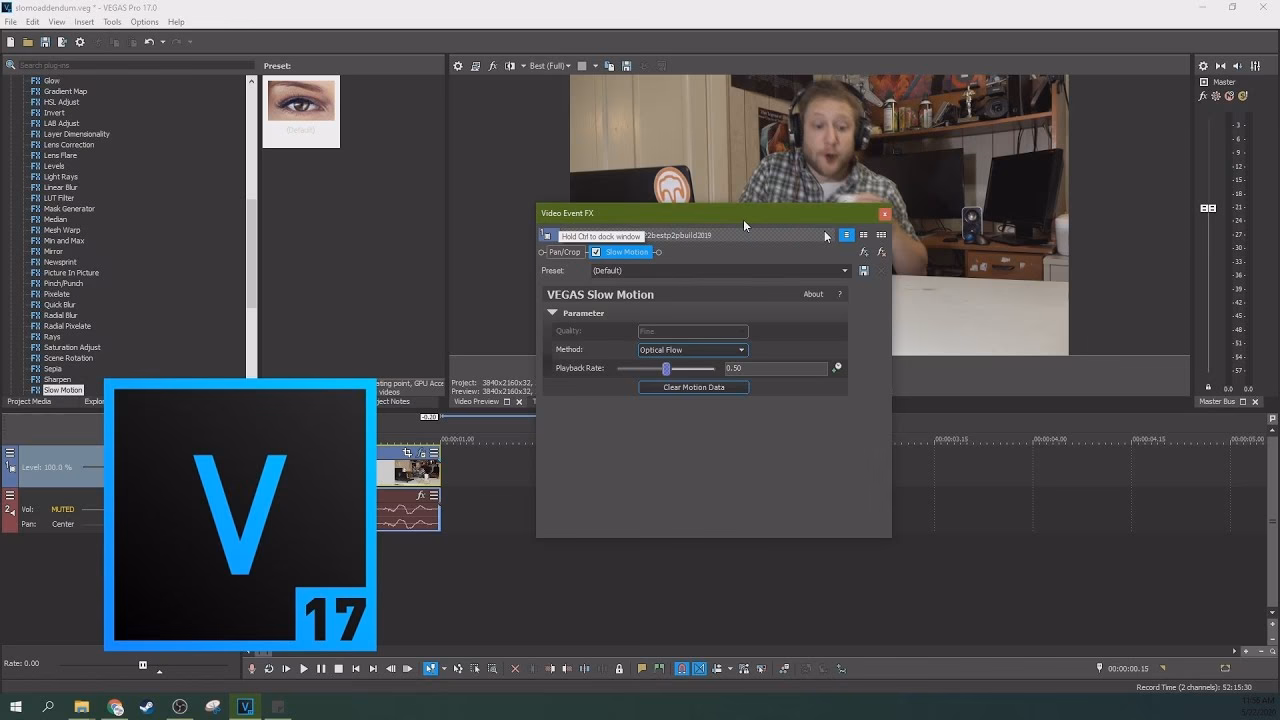Image resolution: width=1280 pixels, height=720 pixels.
Task: Toggle Enable Snapping magnet button
Action: tap(681, 669)
